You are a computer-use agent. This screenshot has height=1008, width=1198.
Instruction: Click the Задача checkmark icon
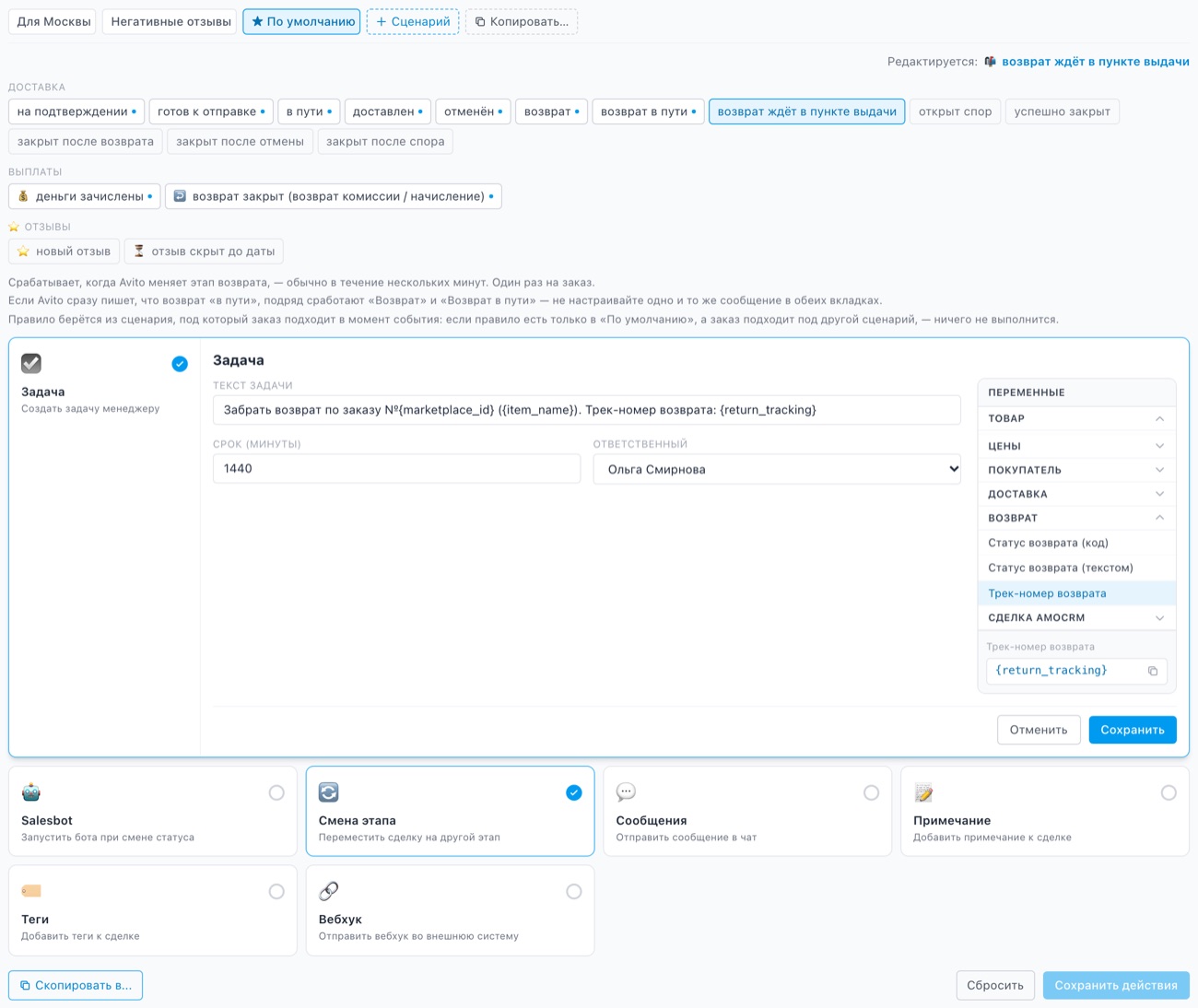point(31,363)
